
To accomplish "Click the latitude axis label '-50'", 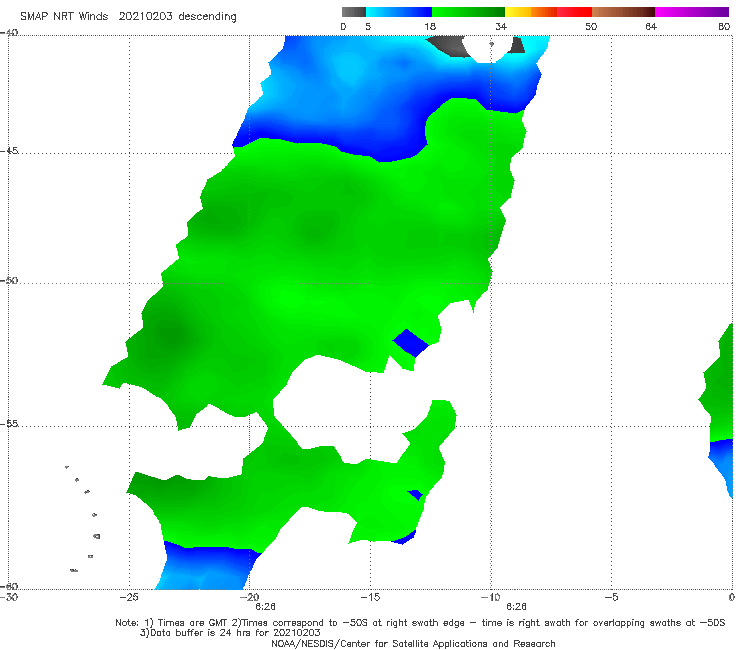I will point(9,280).
